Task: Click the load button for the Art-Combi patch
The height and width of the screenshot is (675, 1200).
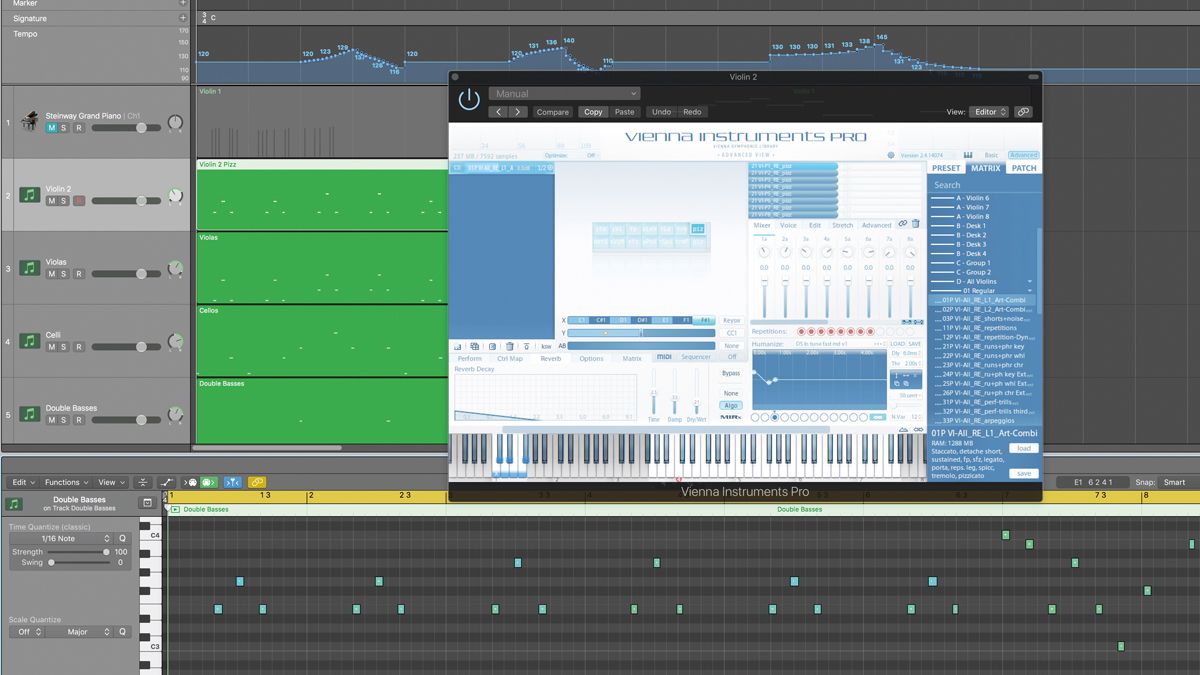Action: point(1022,449)
